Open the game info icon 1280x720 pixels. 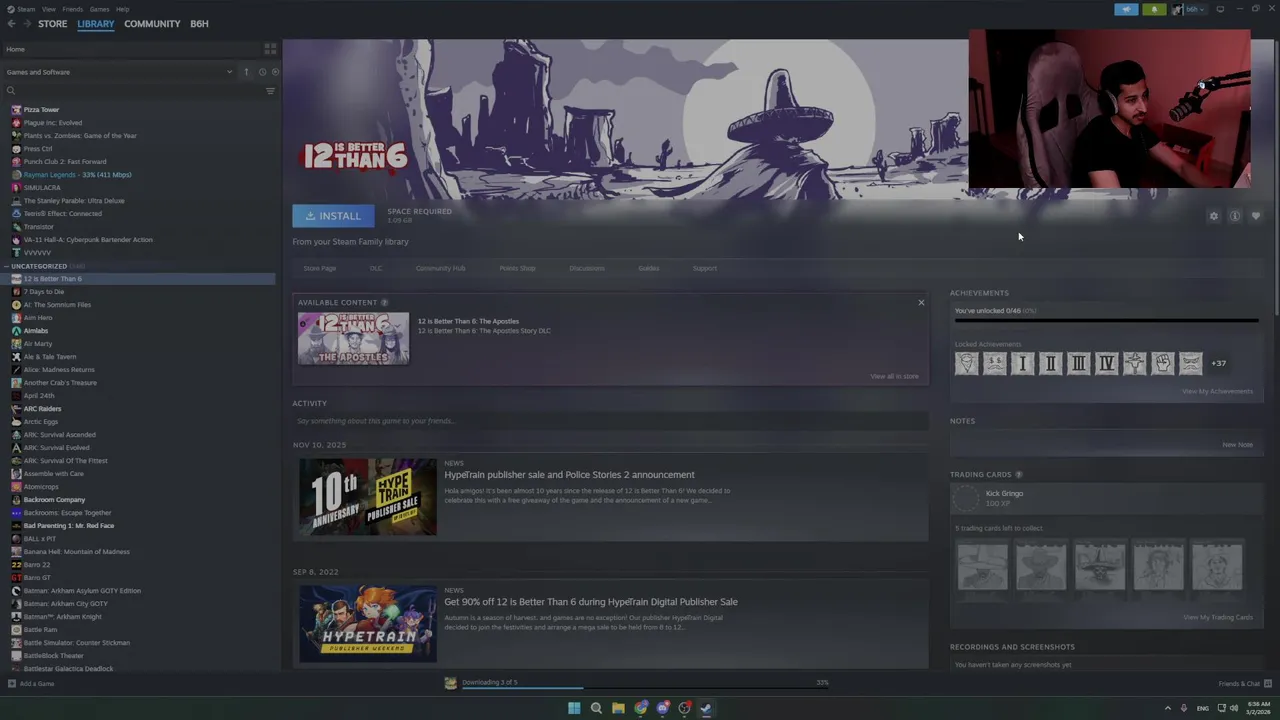1235,216
